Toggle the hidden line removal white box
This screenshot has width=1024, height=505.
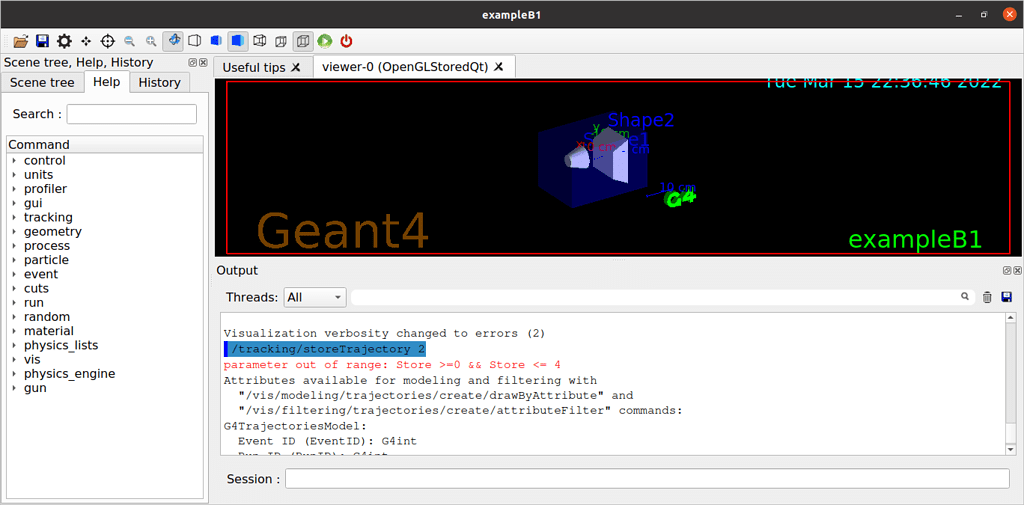pyautogui.click(x=195, y=41)
